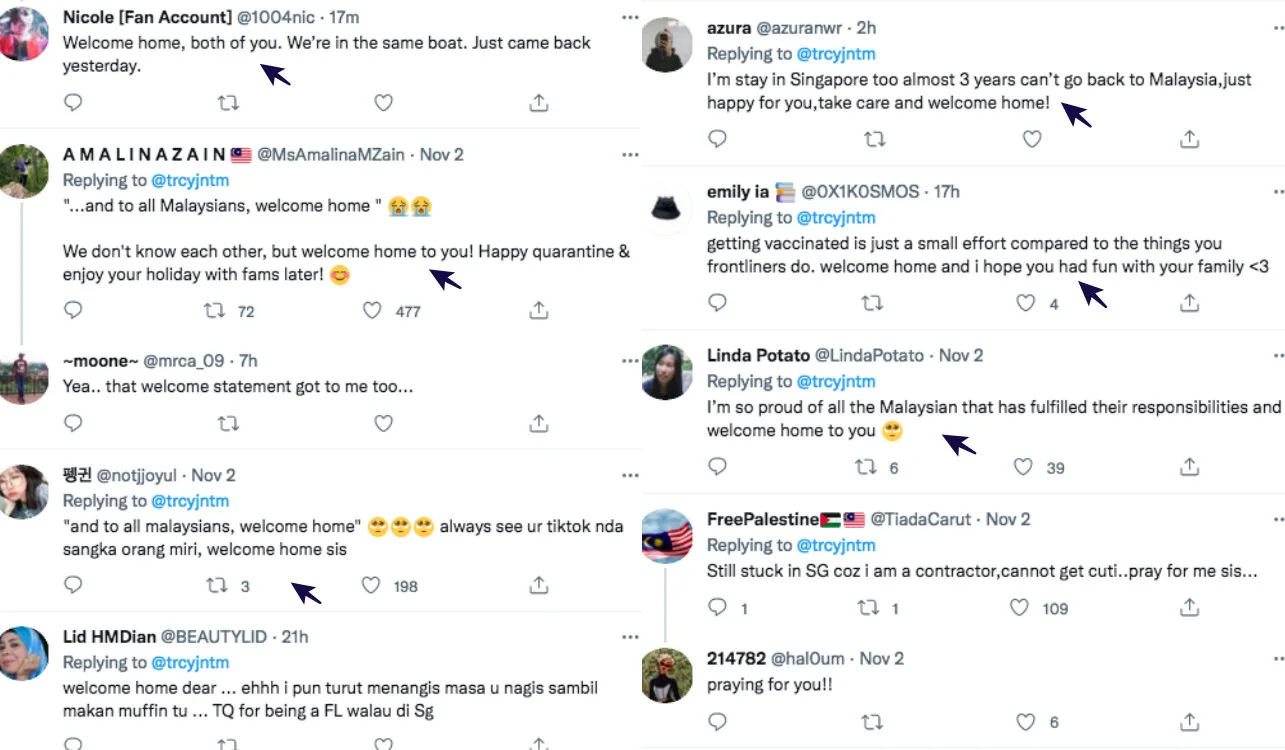This screenshot has height=750, width=1285.
Task: Open Linda Potato's profile picture
Action: pyautogui.click(x=667, y=372)
